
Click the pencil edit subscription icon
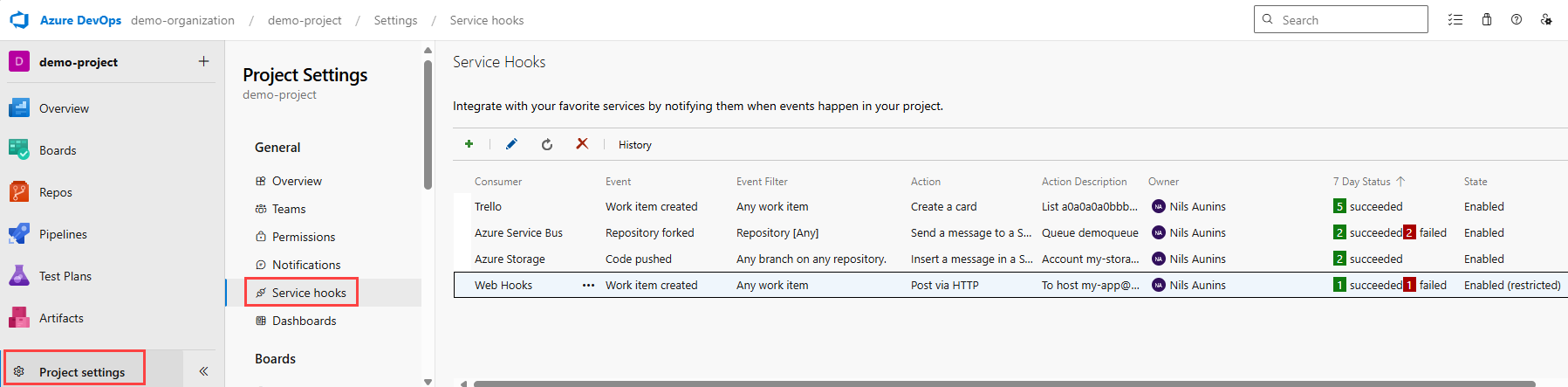click(511, 144)
